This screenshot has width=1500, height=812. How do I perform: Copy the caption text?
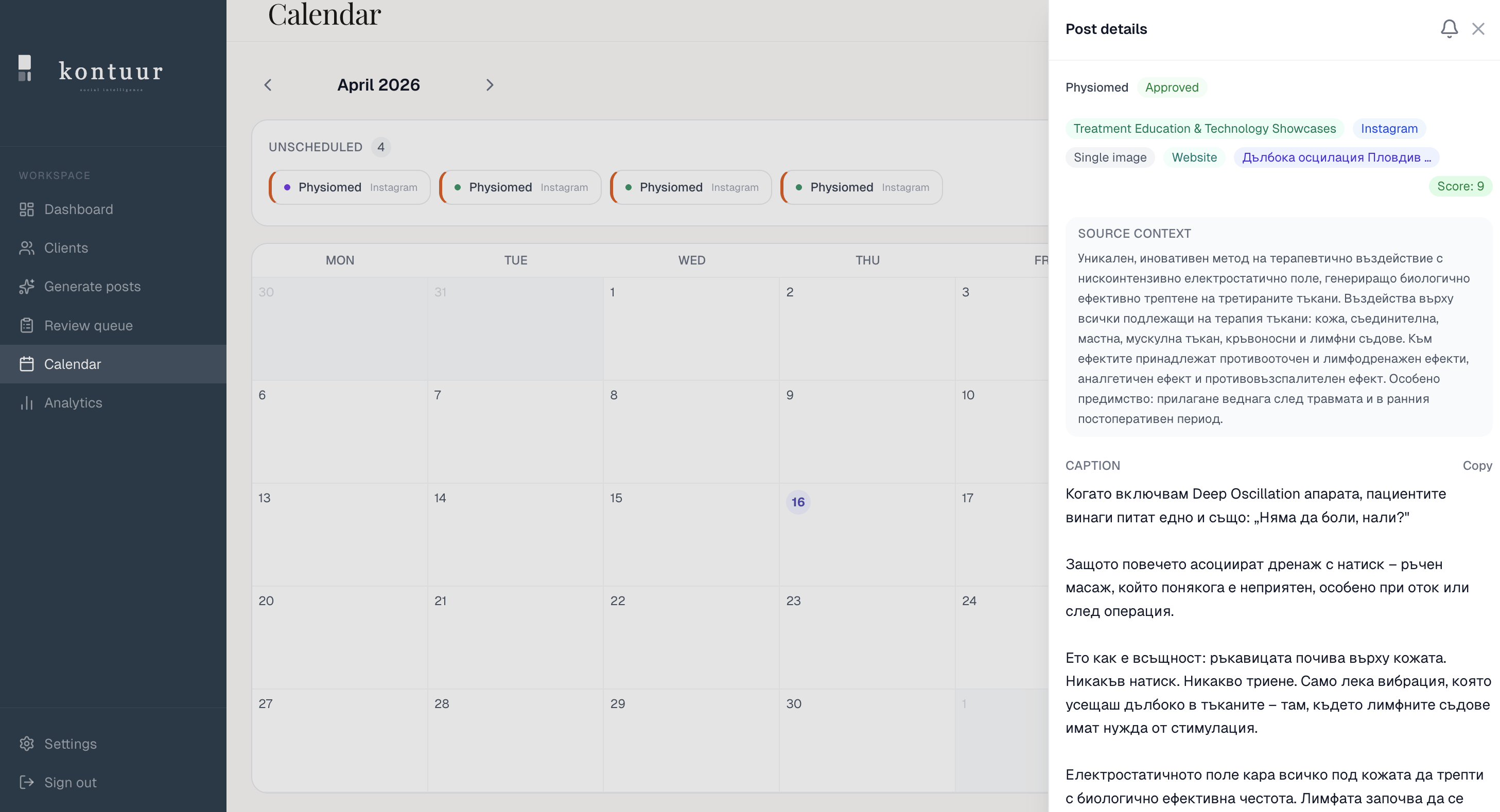1477,466
